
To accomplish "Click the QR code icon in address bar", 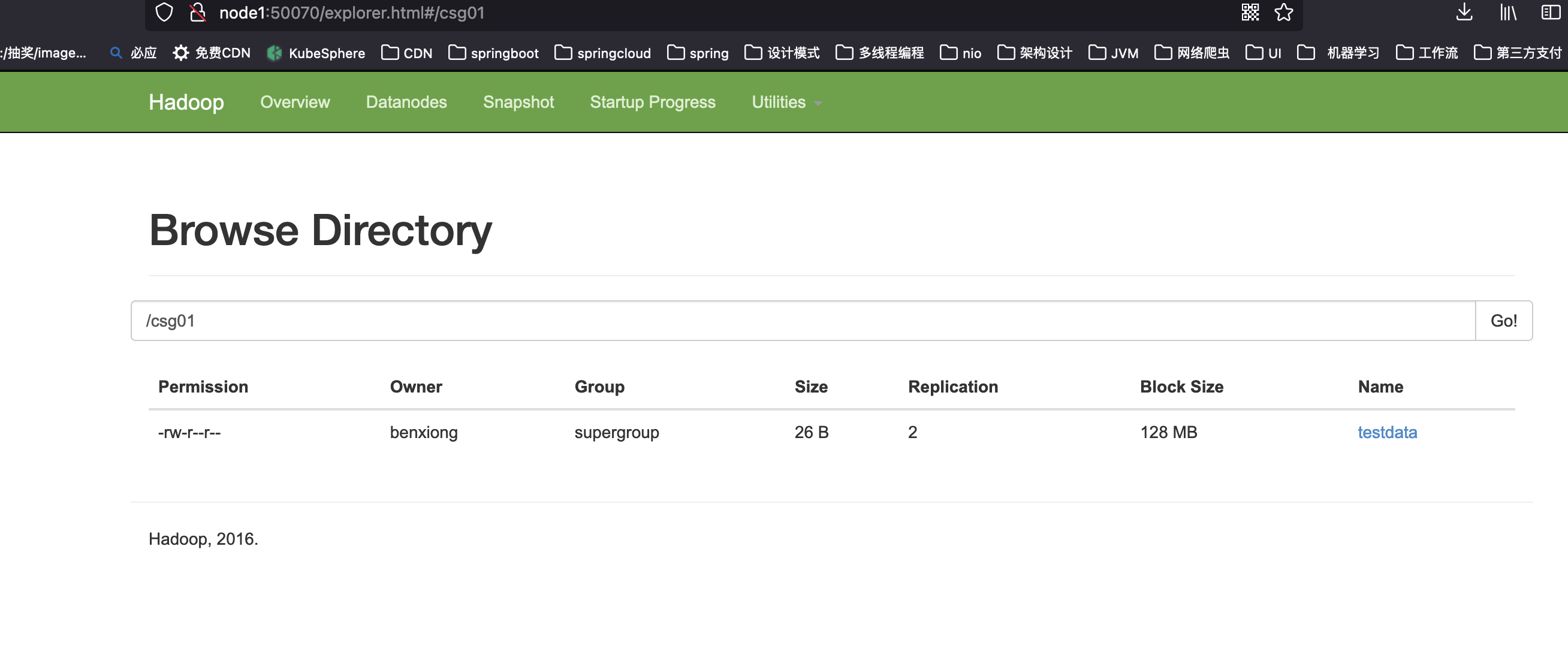I will [1250, 12].
